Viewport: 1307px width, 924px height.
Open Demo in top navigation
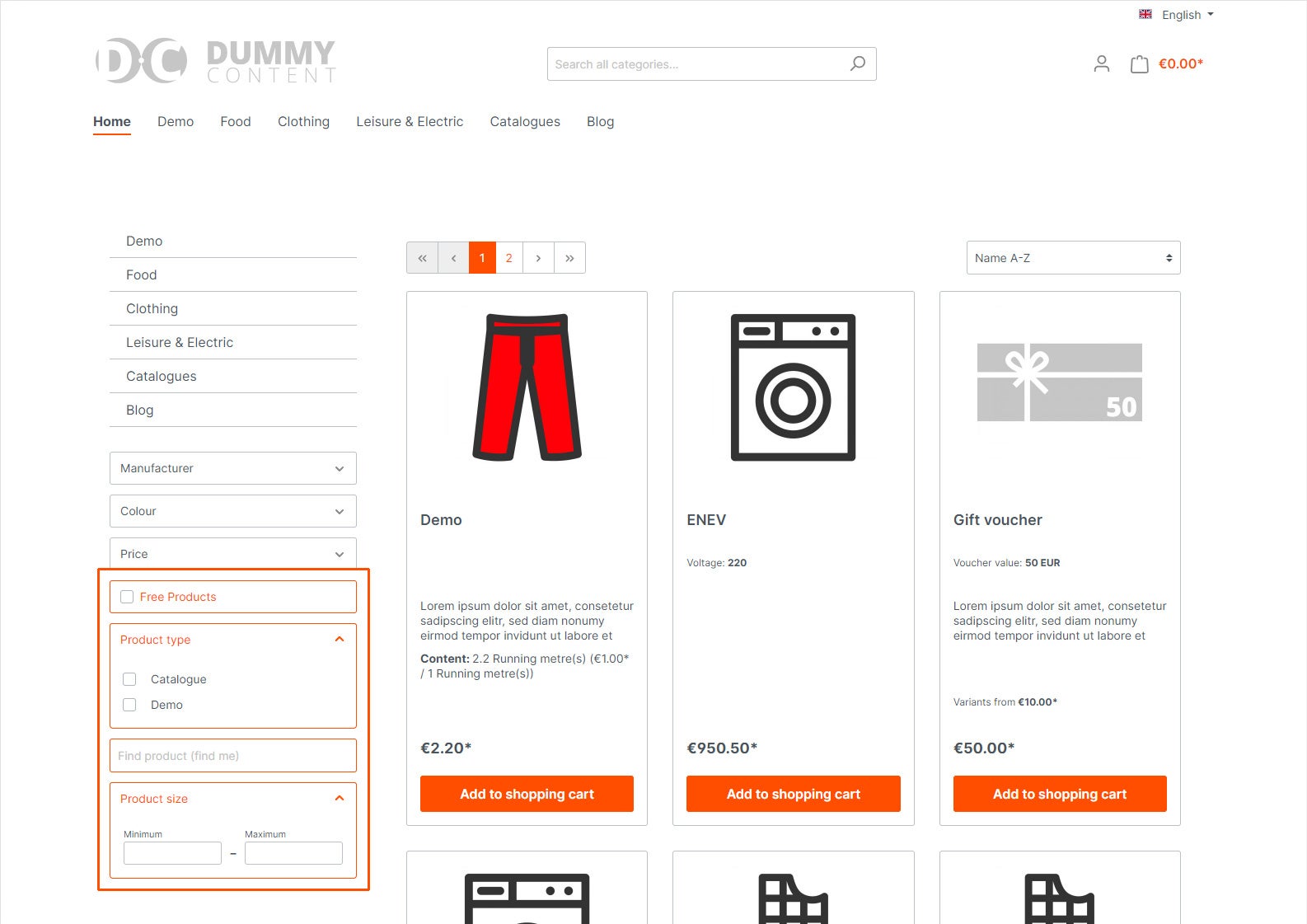point(176,121)
